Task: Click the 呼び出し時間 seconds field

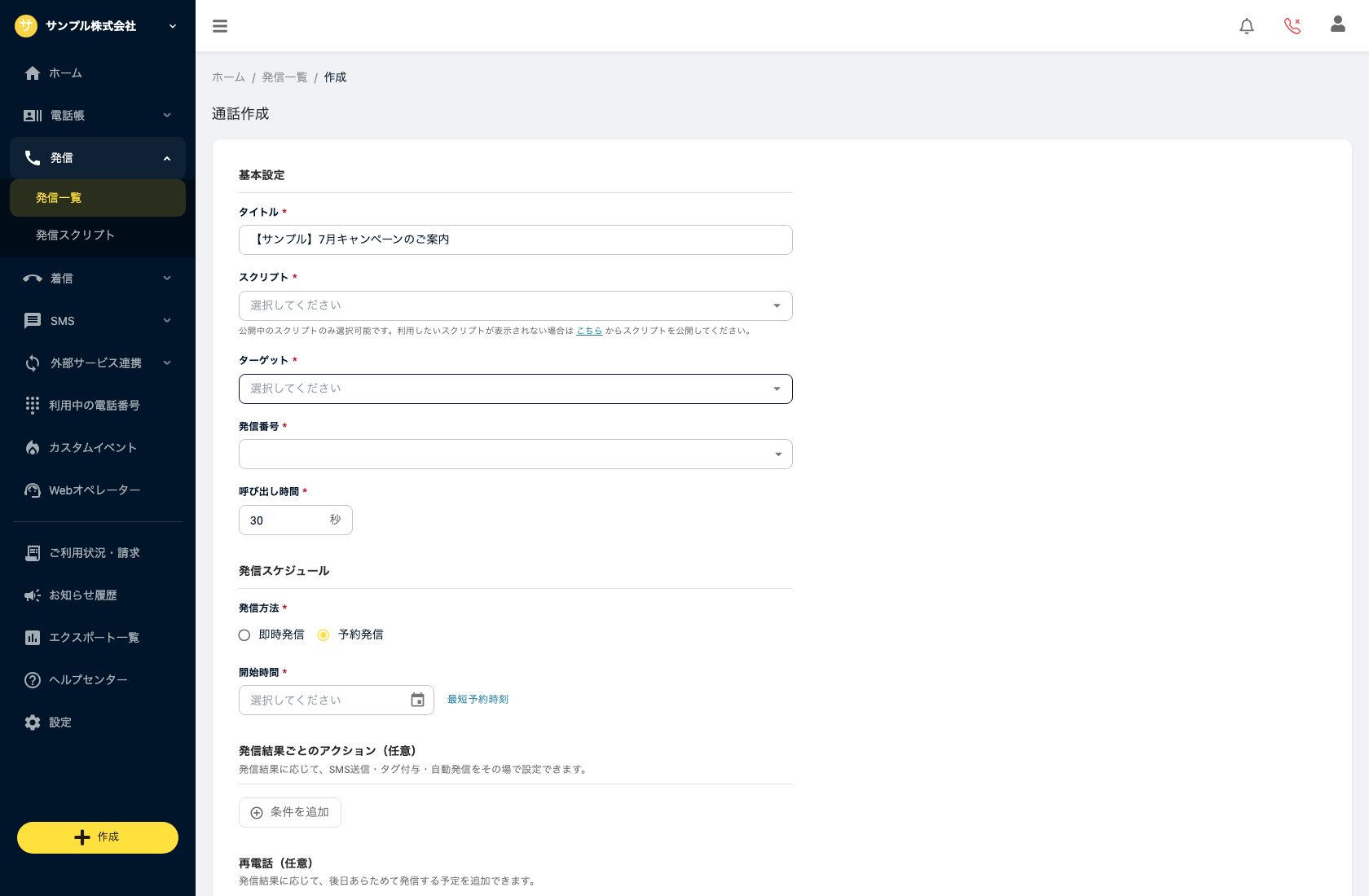Action: 296,520
